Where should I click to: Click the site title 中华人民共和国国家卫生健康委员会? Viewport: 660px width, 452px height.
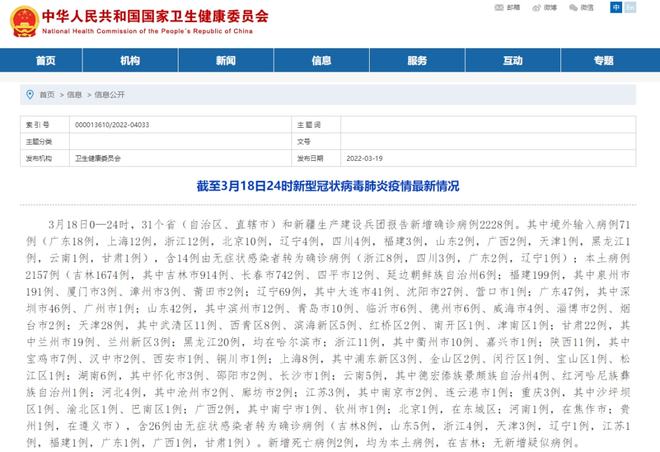point(155,16)
